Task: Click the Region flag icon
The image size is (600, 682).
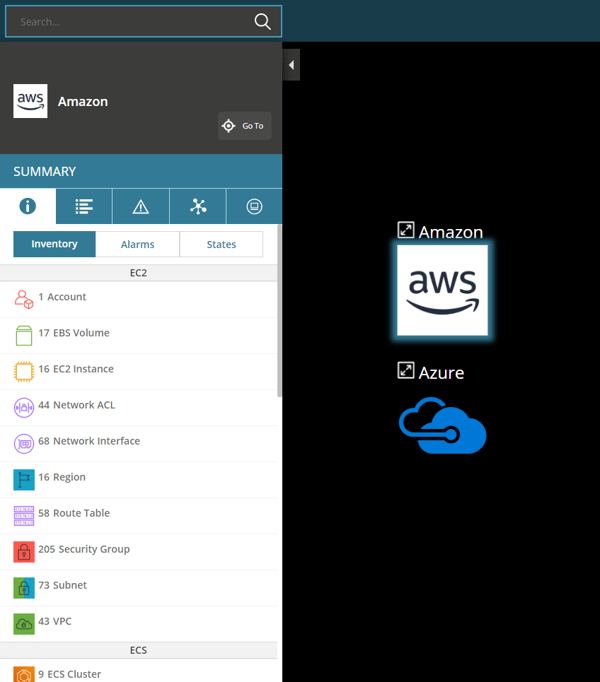Action: pyautogui.click(x=24, y=480)
